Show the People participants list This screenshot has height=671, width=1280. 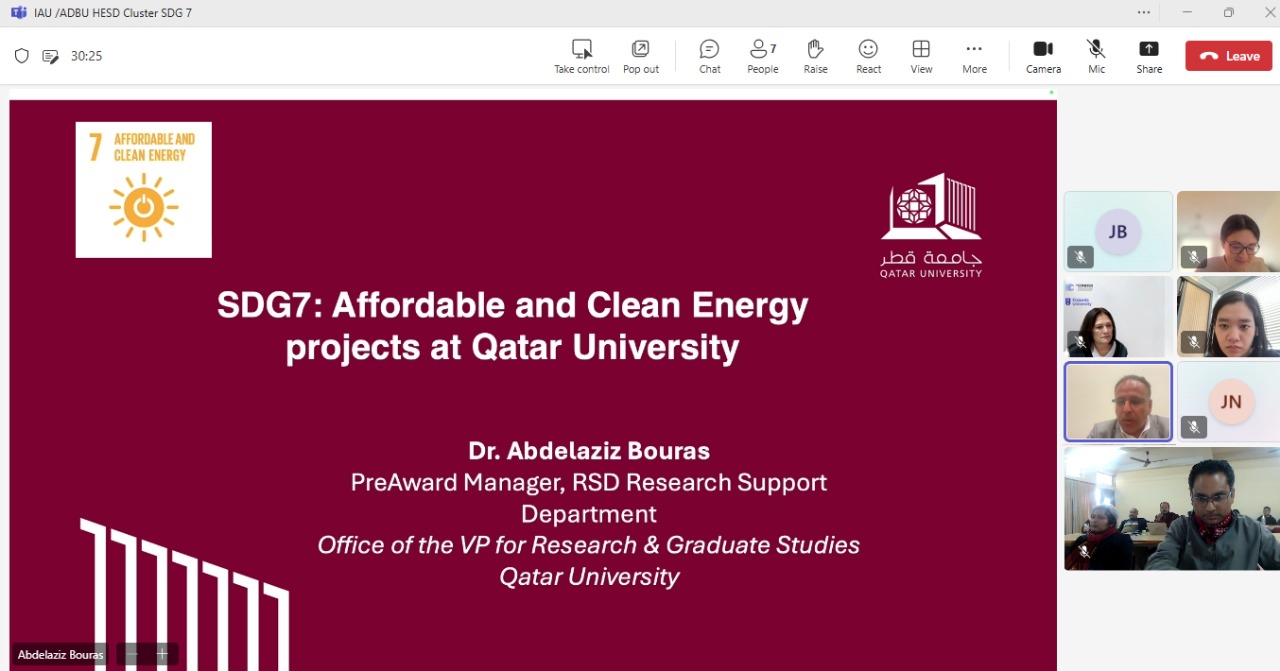pos(763,56)
